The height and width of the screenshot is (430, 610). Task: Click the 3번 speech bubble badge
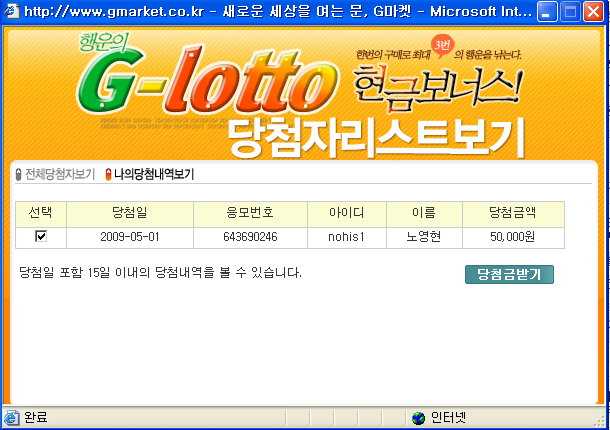pos(442,46)
